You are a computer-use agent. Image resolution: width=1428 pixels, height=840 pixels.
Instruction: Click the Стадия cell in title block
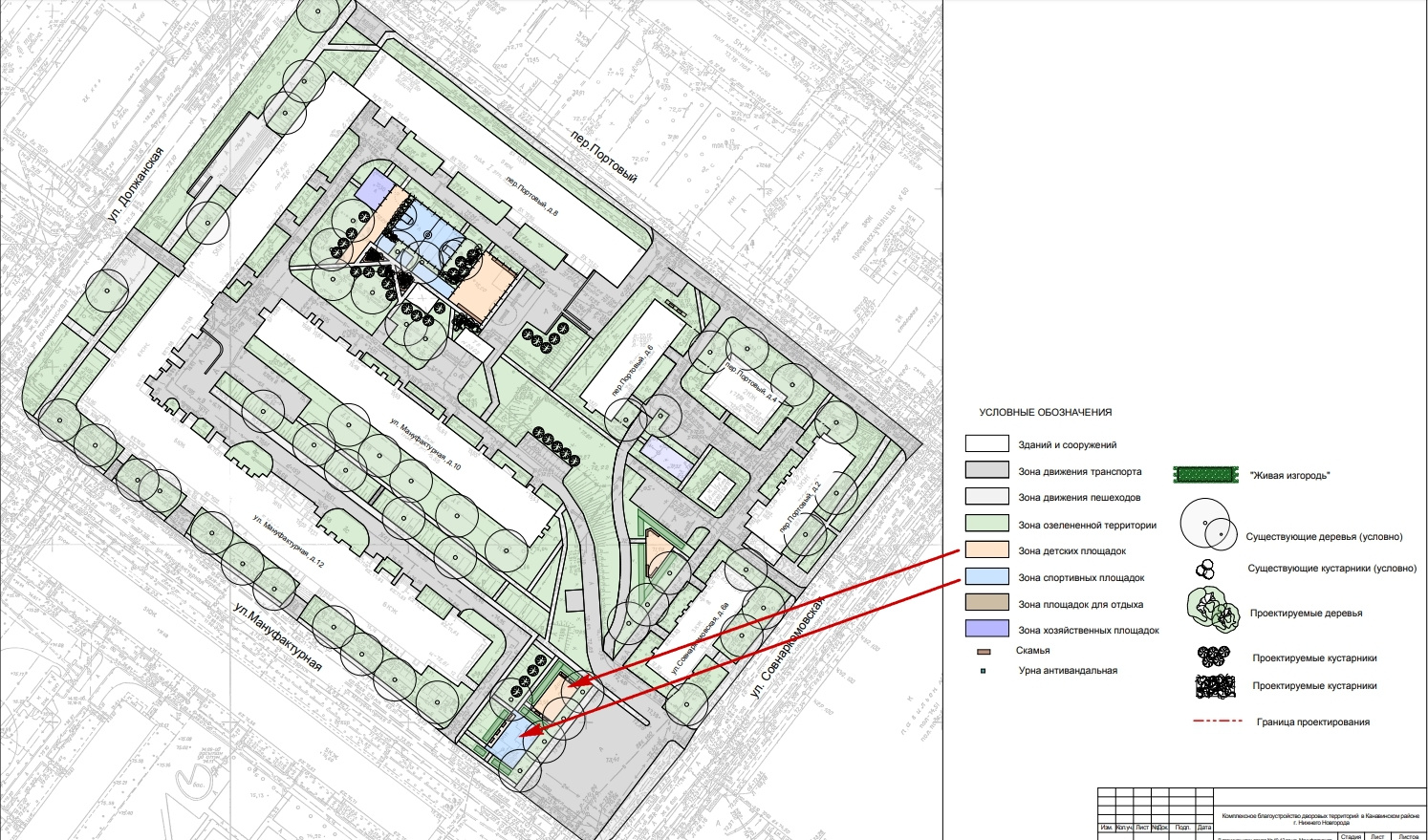pyautogui.click(x=1351, y=836)
